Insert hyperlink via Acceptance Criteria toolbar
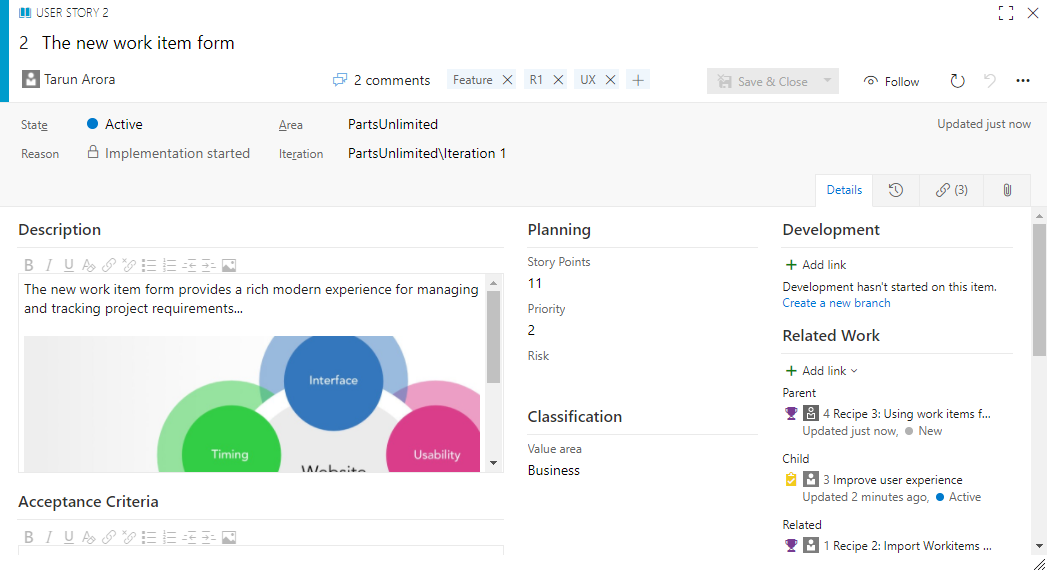This screenshot has width=1047, height=570. (x=109, y=537)
